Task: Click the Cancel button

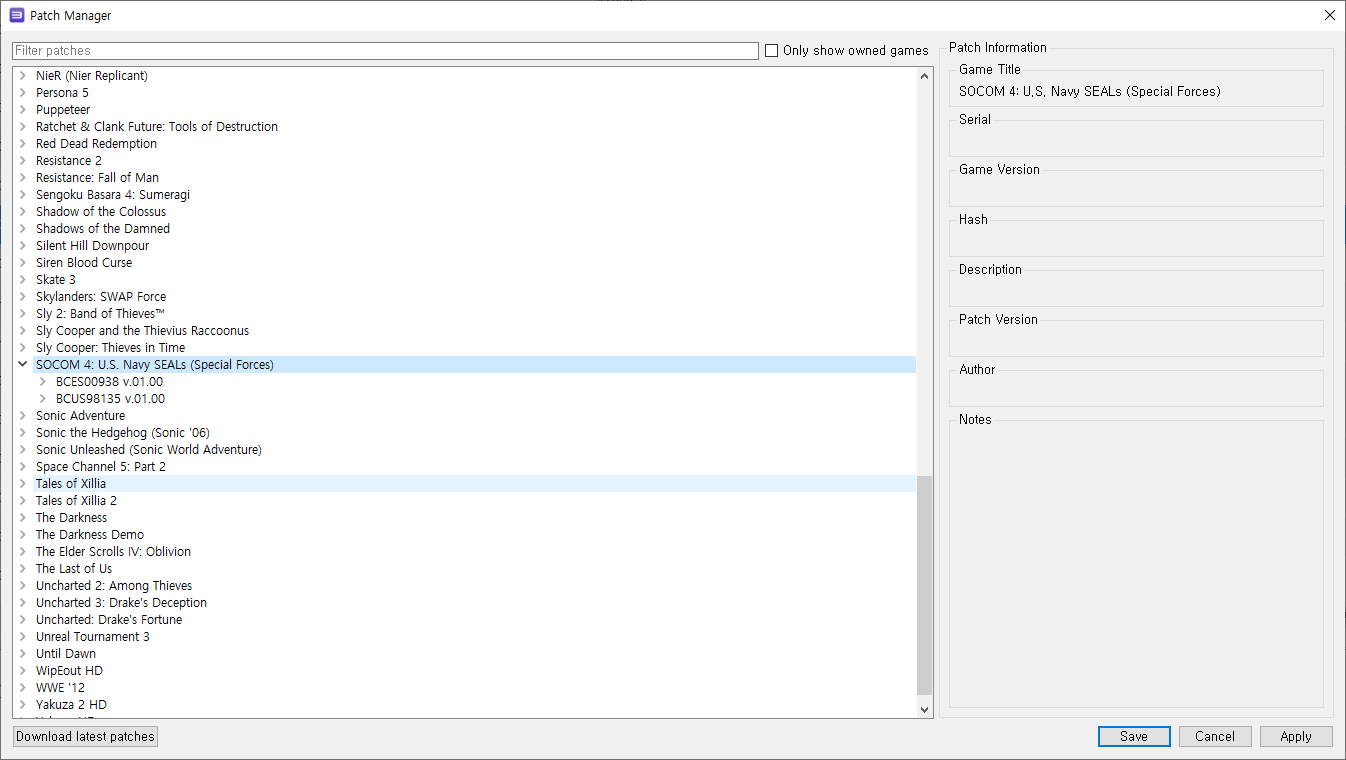Action: pos(1214,737)
